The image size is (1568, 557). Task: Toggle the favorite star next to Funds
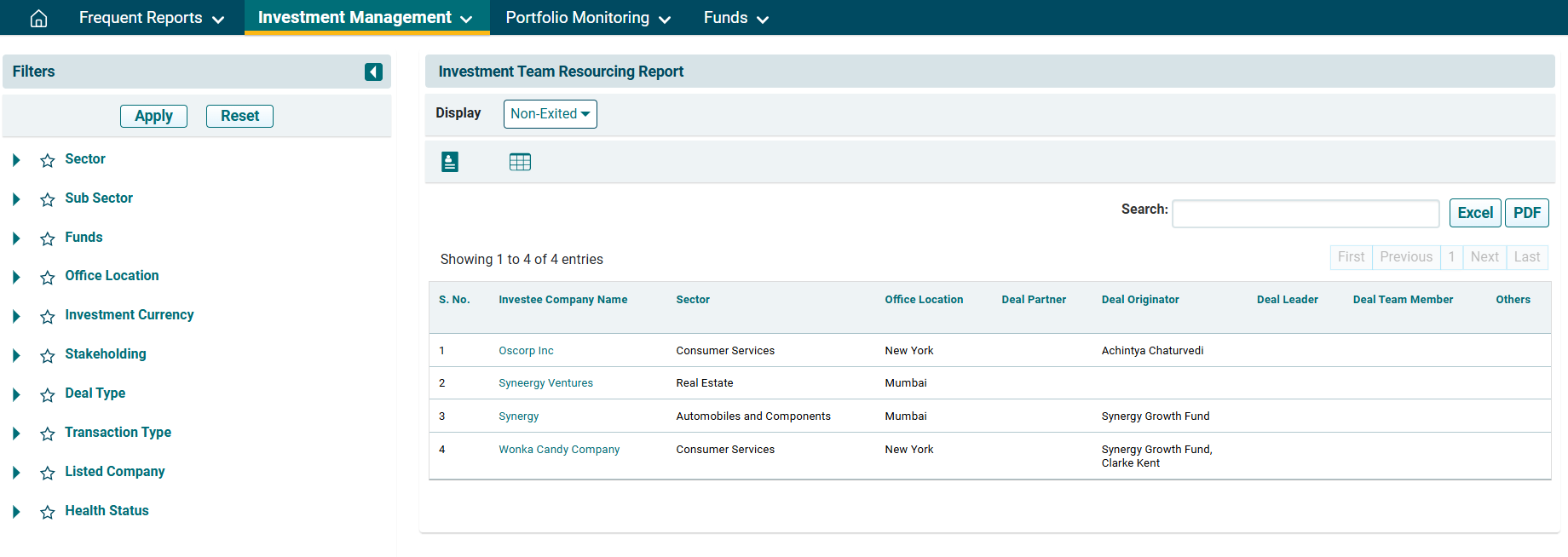(48, 238)
